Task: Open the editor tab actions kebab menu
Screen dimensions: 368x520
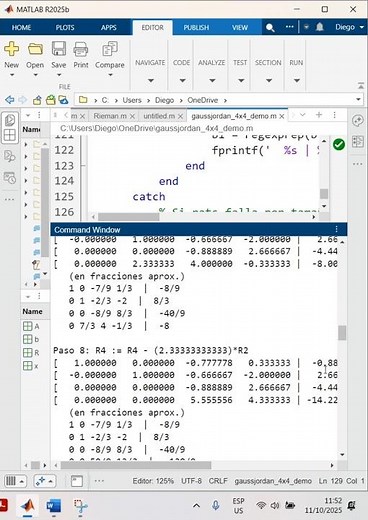Action: [334, 115]
